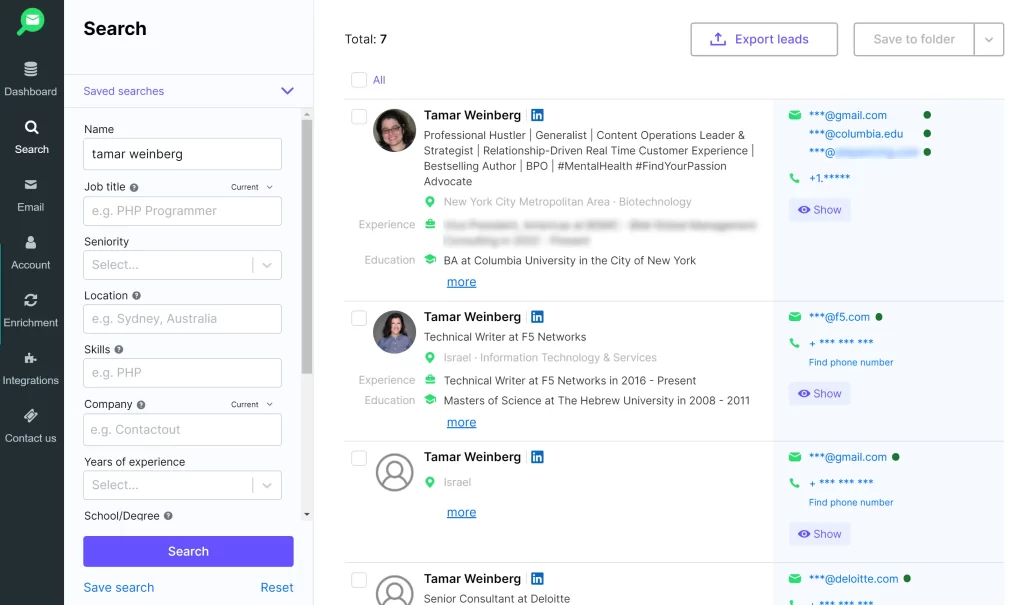This screenshot has width=1024, height=605.
Task: Click the F5 Networks Tamar Weinberg profile photo
Action: (394, 332)
